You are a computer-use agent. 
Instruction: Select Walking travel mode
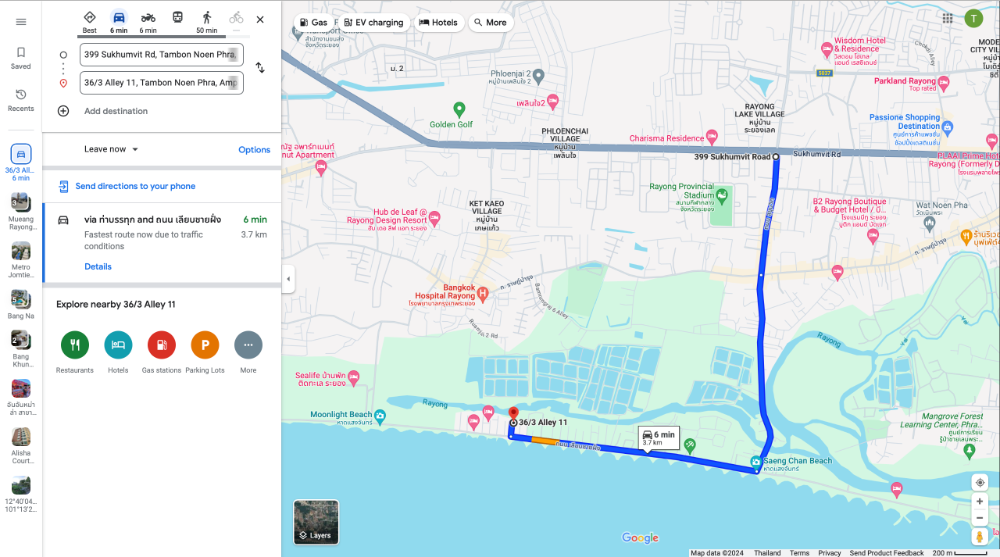207,22
